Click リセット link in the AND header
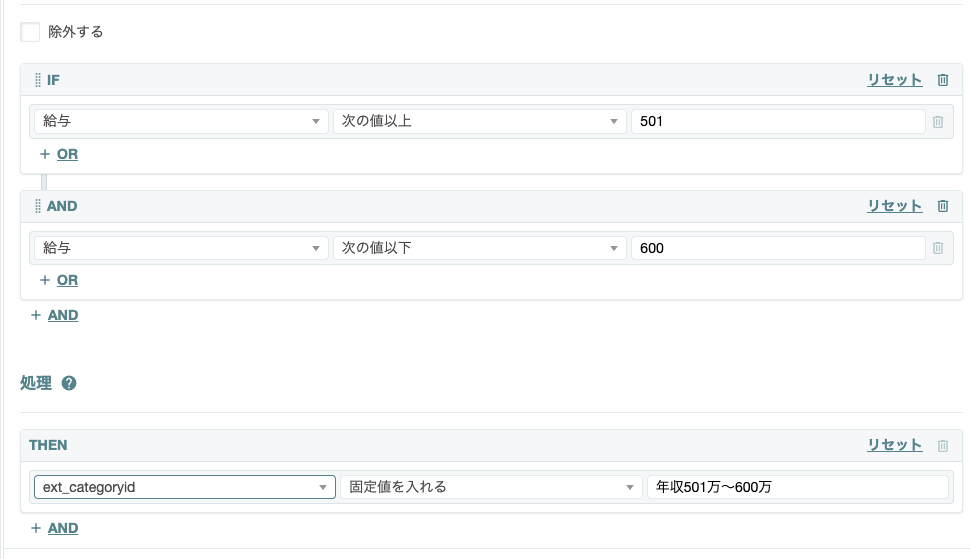 (895, 206)
